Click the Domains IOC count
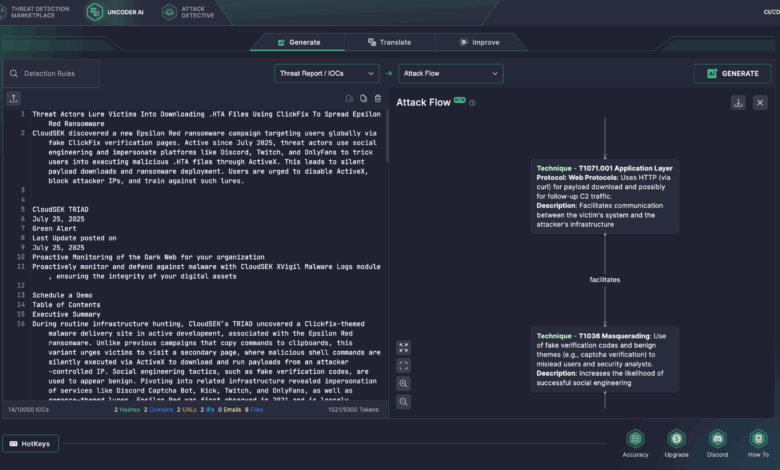Viewport: 780px width, 470px height. (158, 410)
